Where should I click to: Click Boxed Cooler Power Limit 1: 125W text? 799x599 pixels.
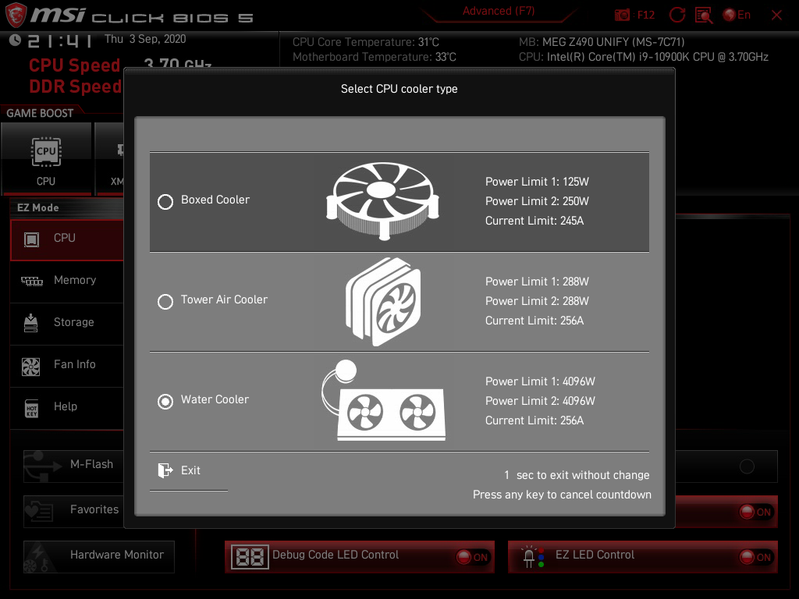pos(537,182)
